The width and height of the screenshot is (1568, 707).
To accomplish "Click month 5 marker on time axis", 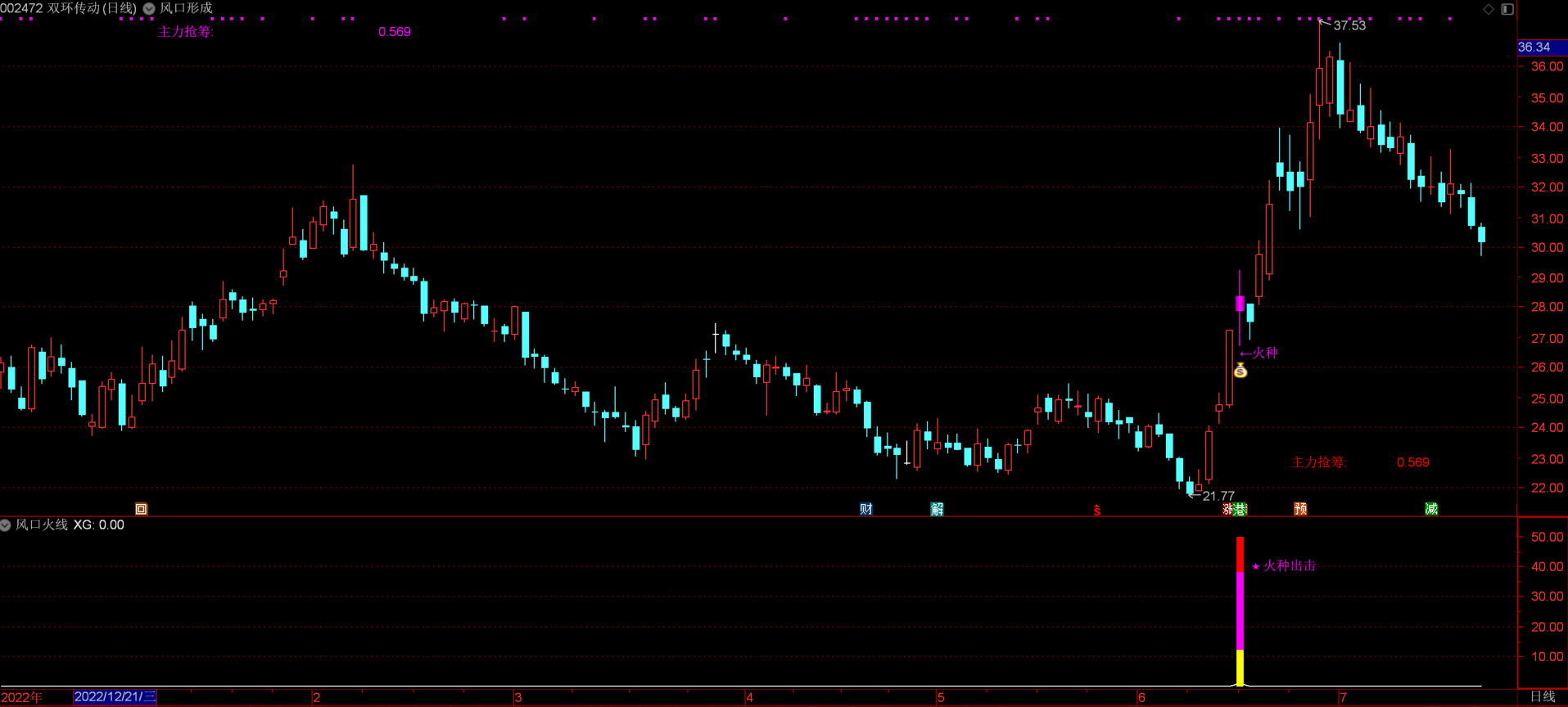I will (x=941, y=698).
